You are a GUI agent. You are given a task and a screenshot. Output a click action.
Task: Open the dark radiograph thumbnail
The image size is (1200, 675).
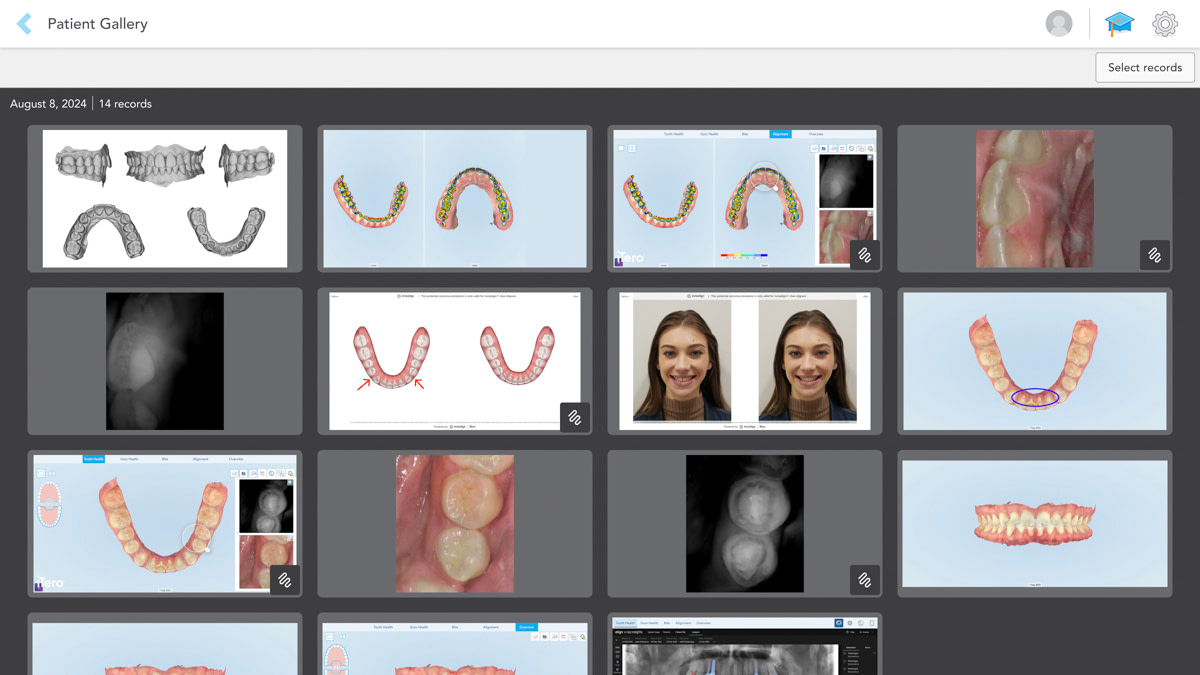pyautogui.click(x=164, y=361)
